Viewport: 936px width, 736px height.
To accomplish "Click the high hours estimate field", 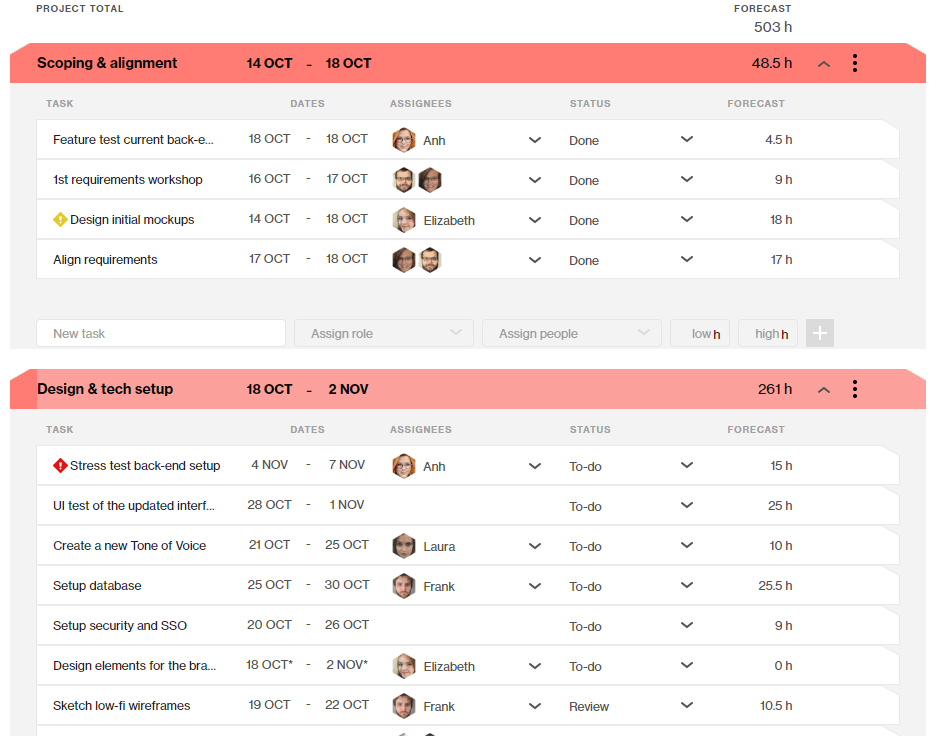I will point(768,334).
